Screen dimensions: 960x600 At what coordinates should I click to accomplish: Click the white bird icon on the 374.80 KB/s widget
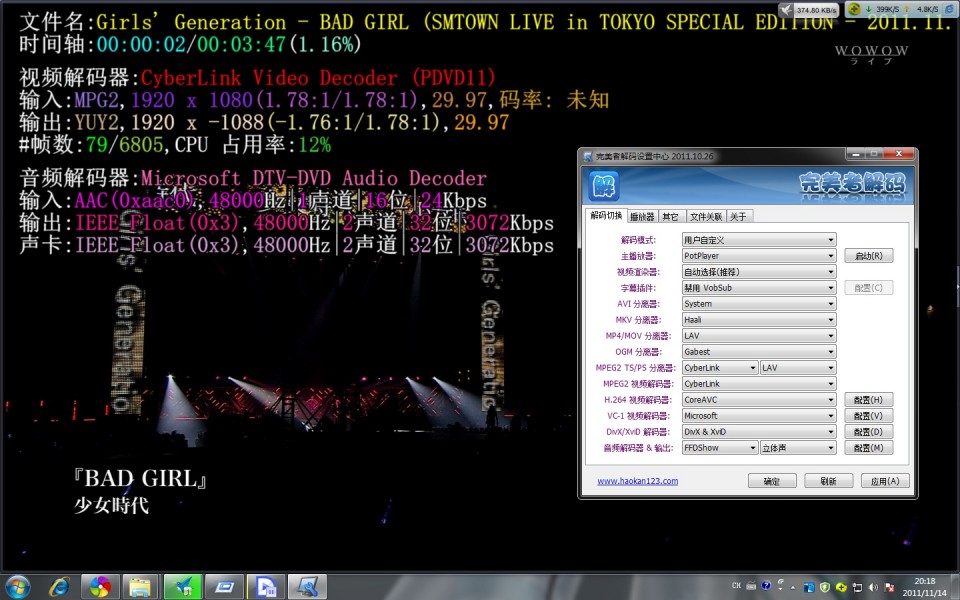[787, 10]
